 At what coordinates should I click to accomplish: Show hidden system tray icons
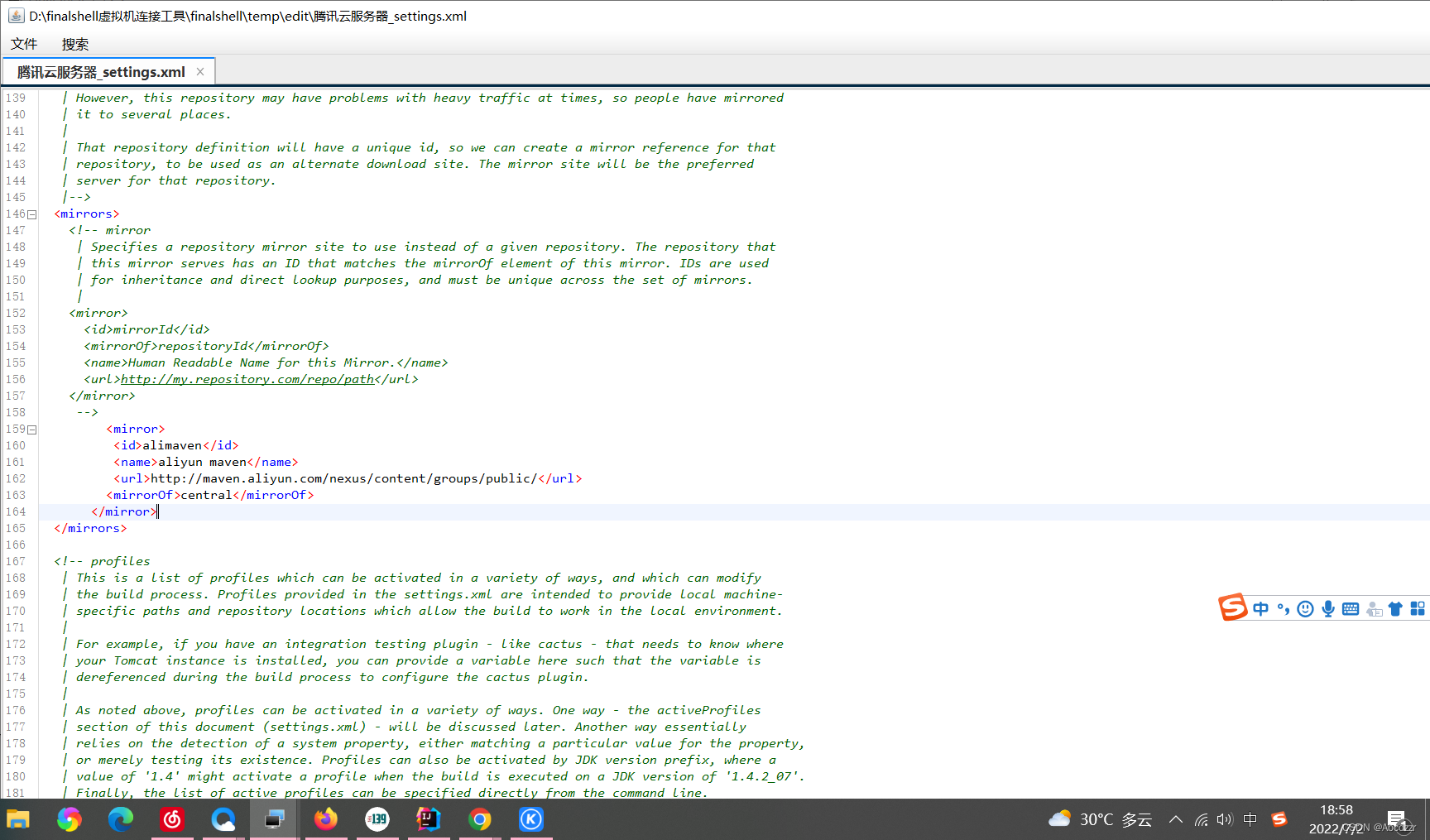point(1175,819)
